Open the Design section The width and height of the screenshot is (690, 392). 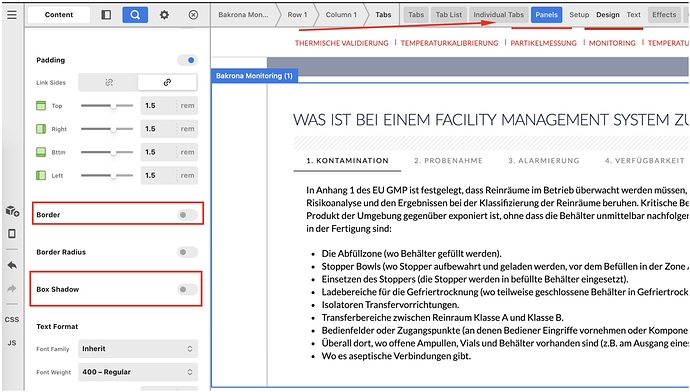point(608,15)
